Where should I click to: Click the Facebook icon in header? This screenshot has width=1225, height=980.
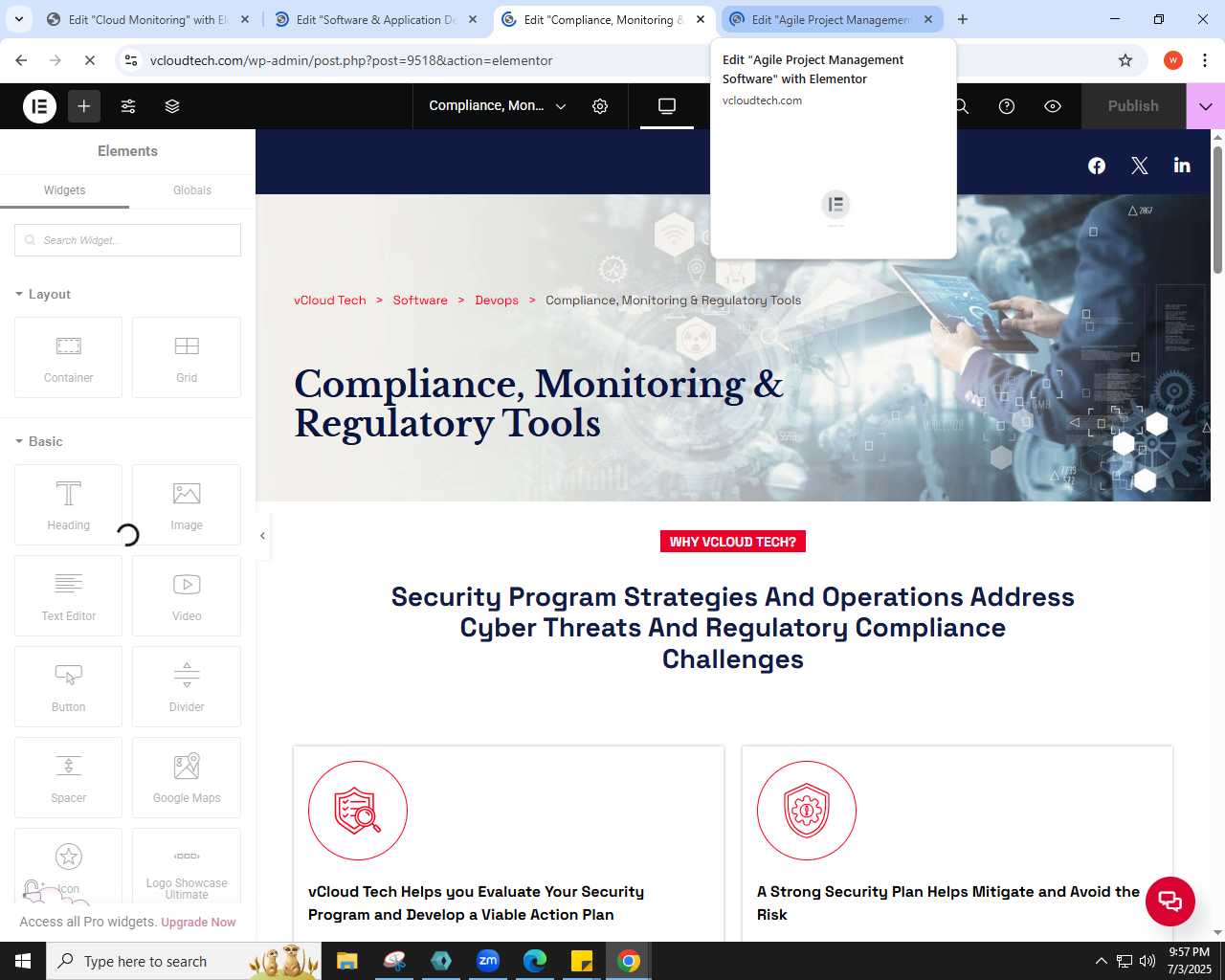click(1097, 166)
